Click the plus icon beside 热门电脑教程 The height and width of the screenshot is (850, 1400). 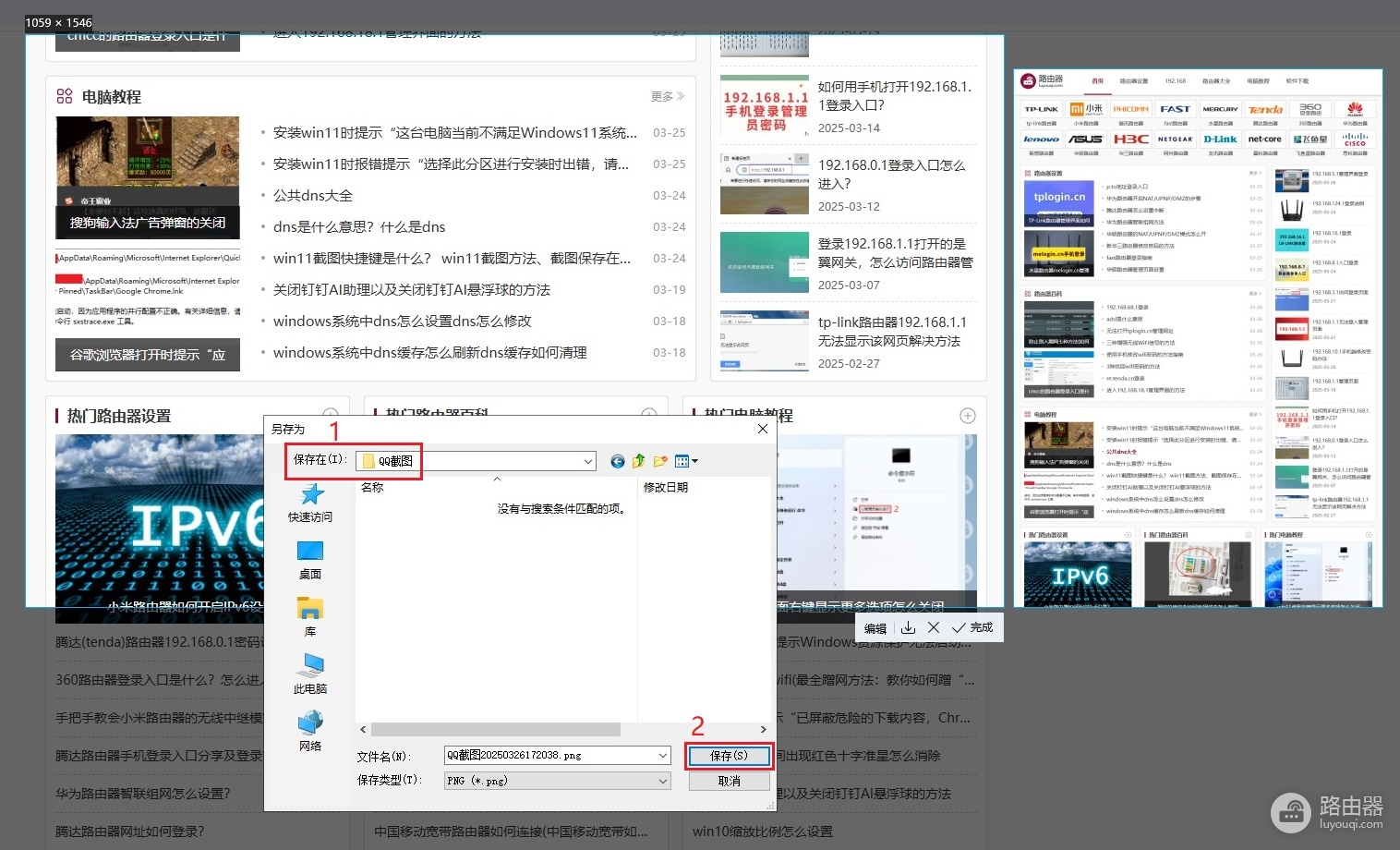point(968,416)
